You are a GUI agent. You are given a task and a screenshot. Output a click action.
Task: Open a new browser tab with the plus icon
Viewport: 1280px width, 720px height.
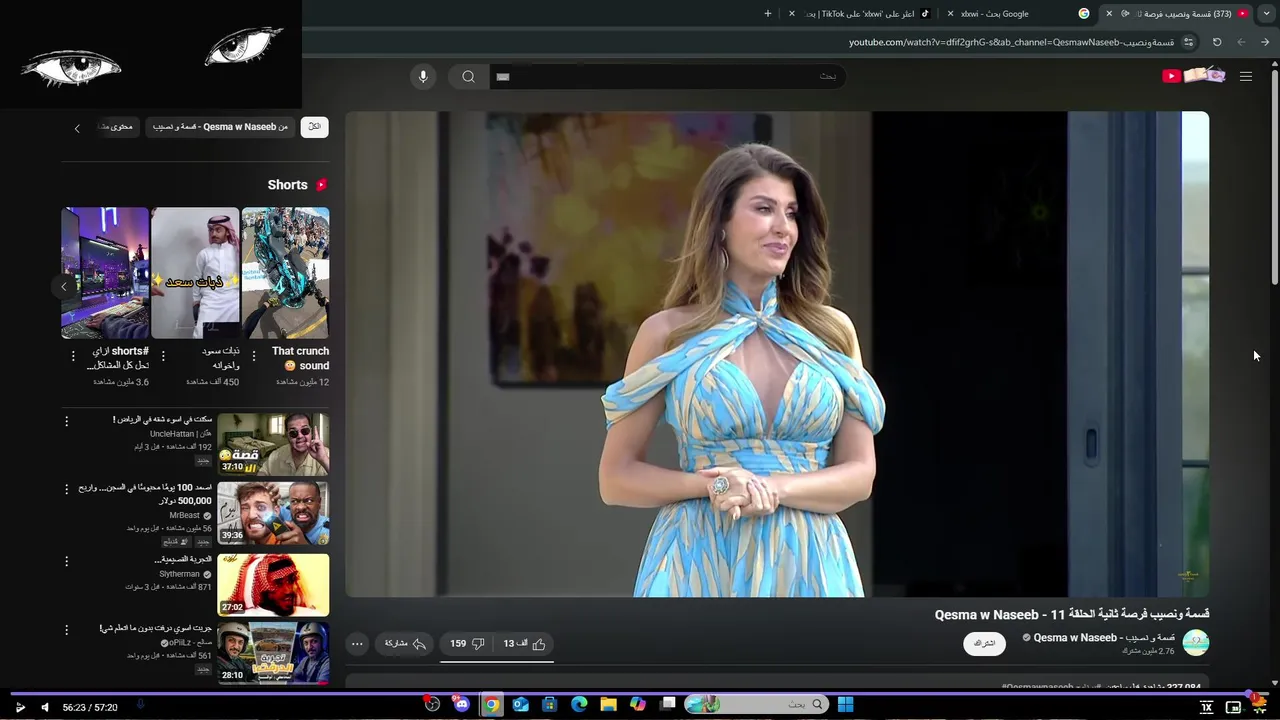click(768, 14)
